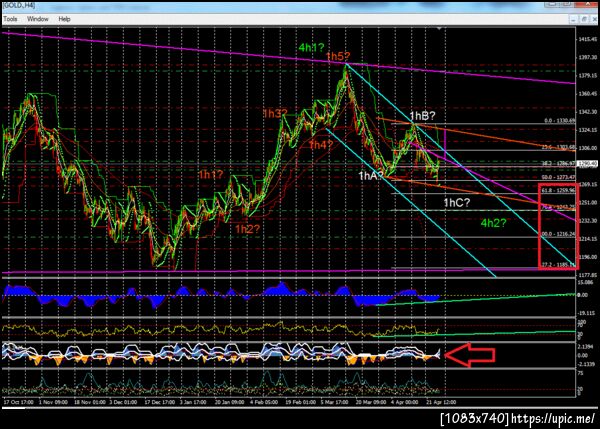
Task: Click Fibonacci level '38.2 - 1286.97'
Action: pyautogui.click(x=559, y=163)
